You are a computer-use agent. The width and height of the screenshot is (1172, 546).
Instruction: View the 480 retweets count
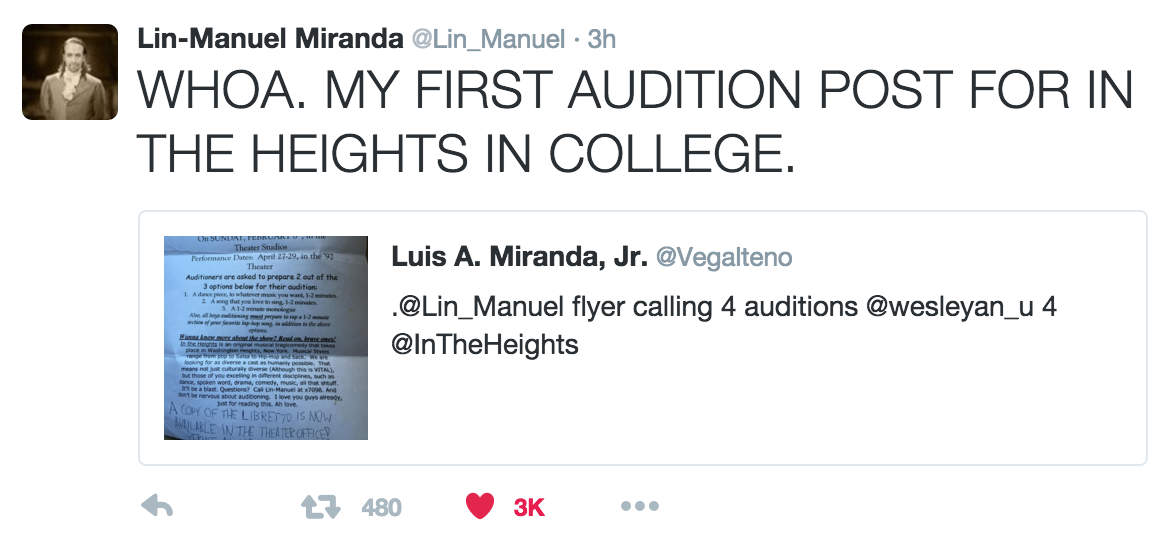381,507
